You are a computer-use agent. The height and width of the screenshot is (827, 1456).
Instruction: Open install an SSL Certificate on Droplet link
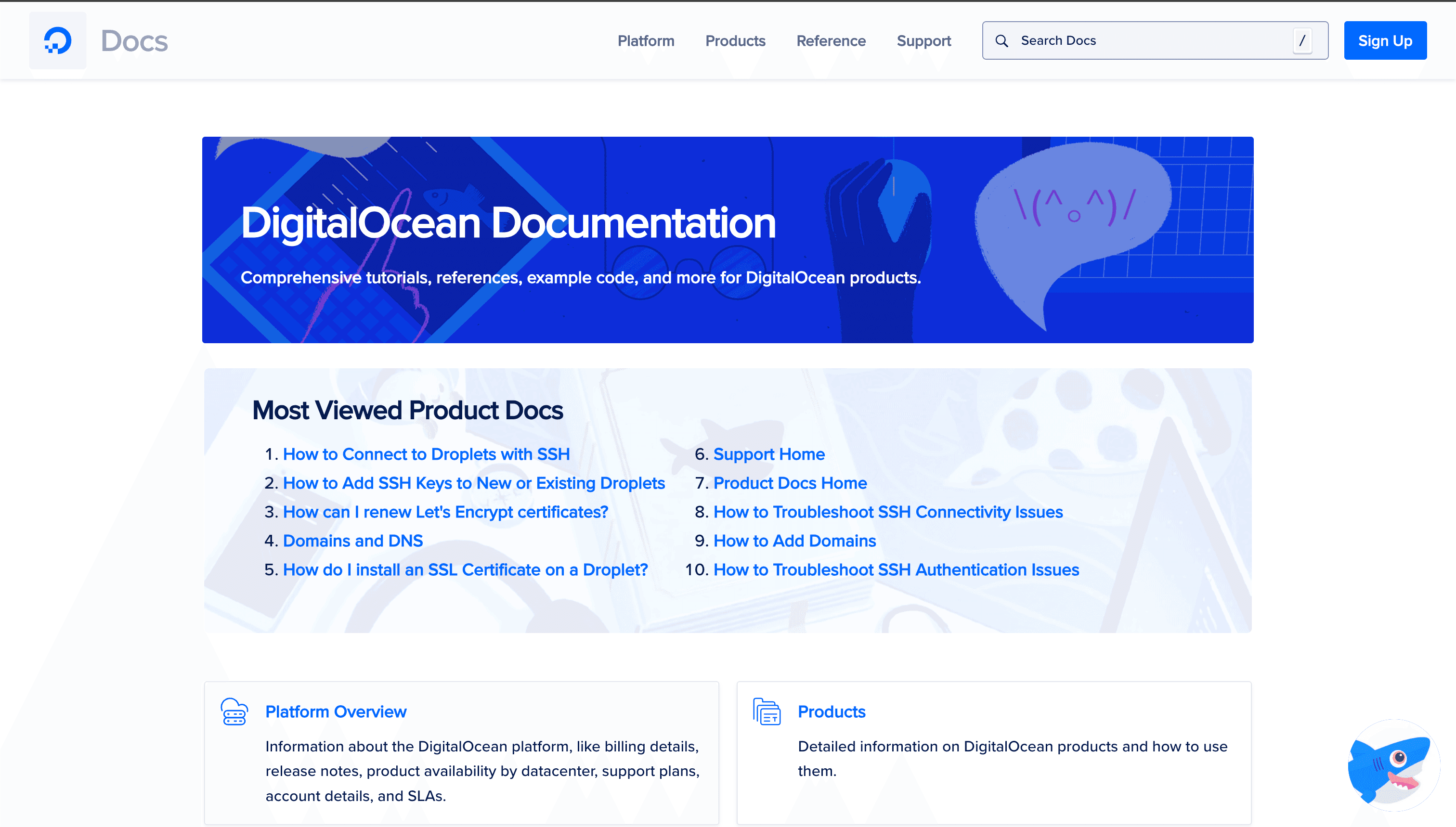click(465, 569)
